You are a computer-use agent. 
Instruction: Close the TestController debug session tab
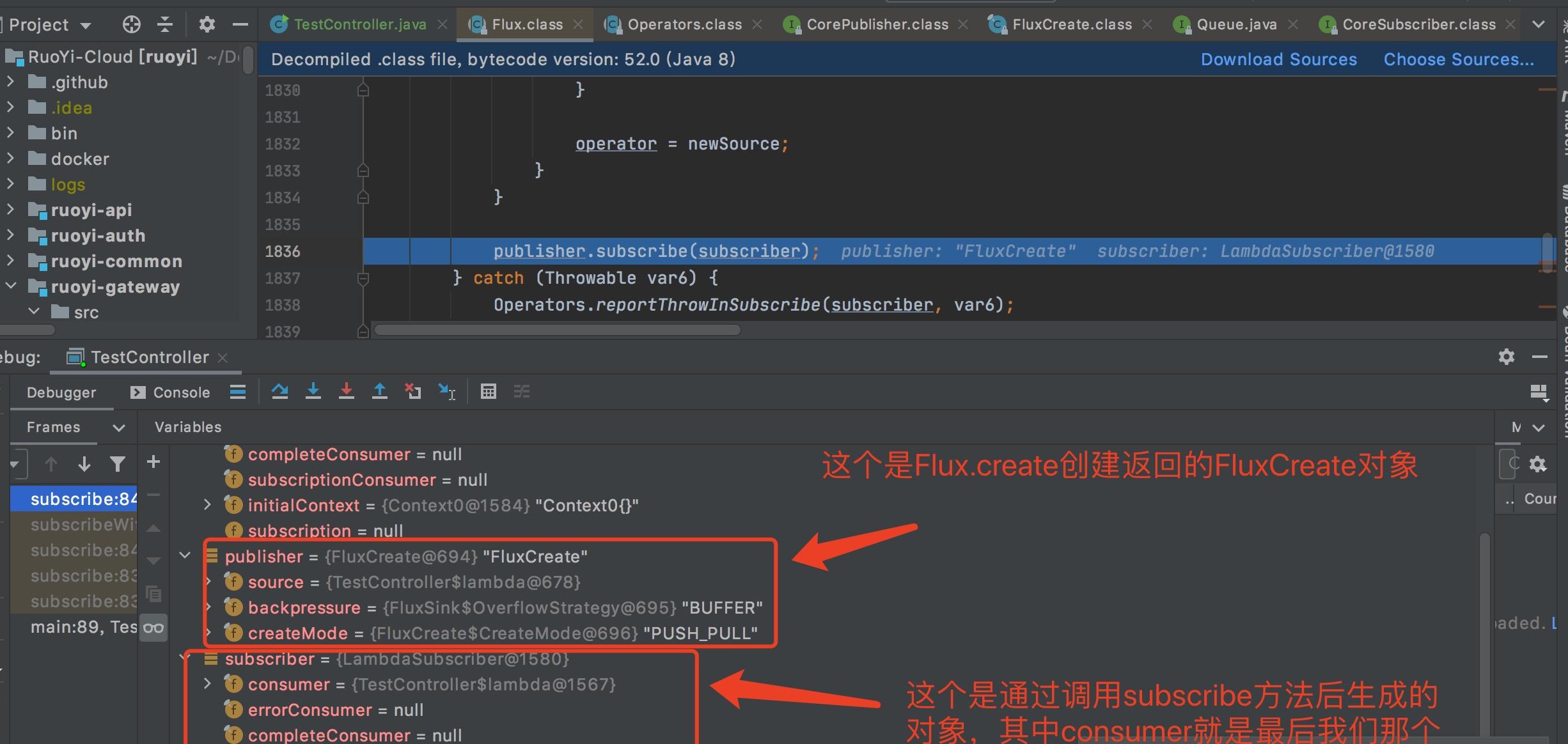(x=223, y=358)
